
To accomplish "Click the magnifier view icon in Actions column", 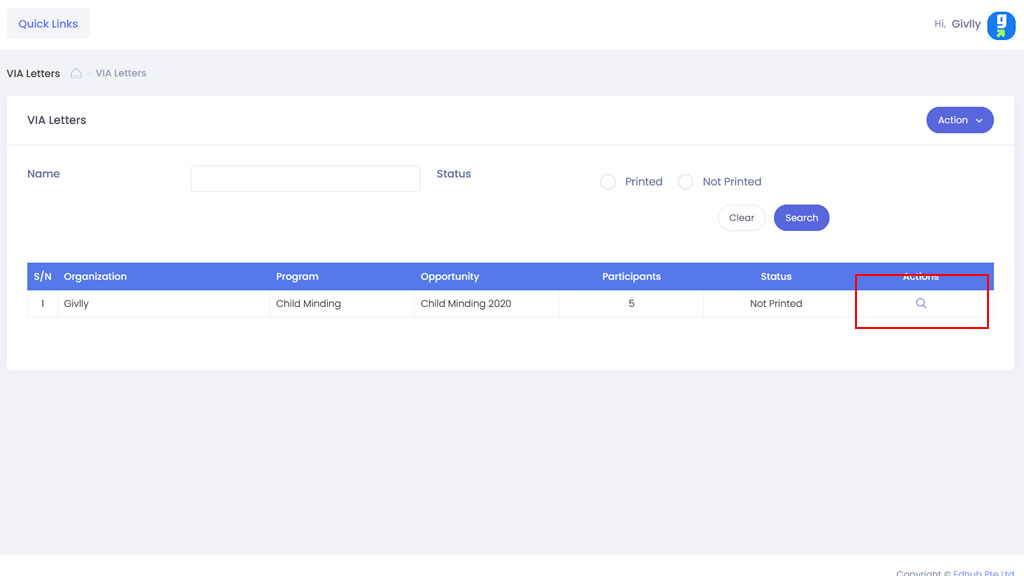I will [x=921, y=303].
